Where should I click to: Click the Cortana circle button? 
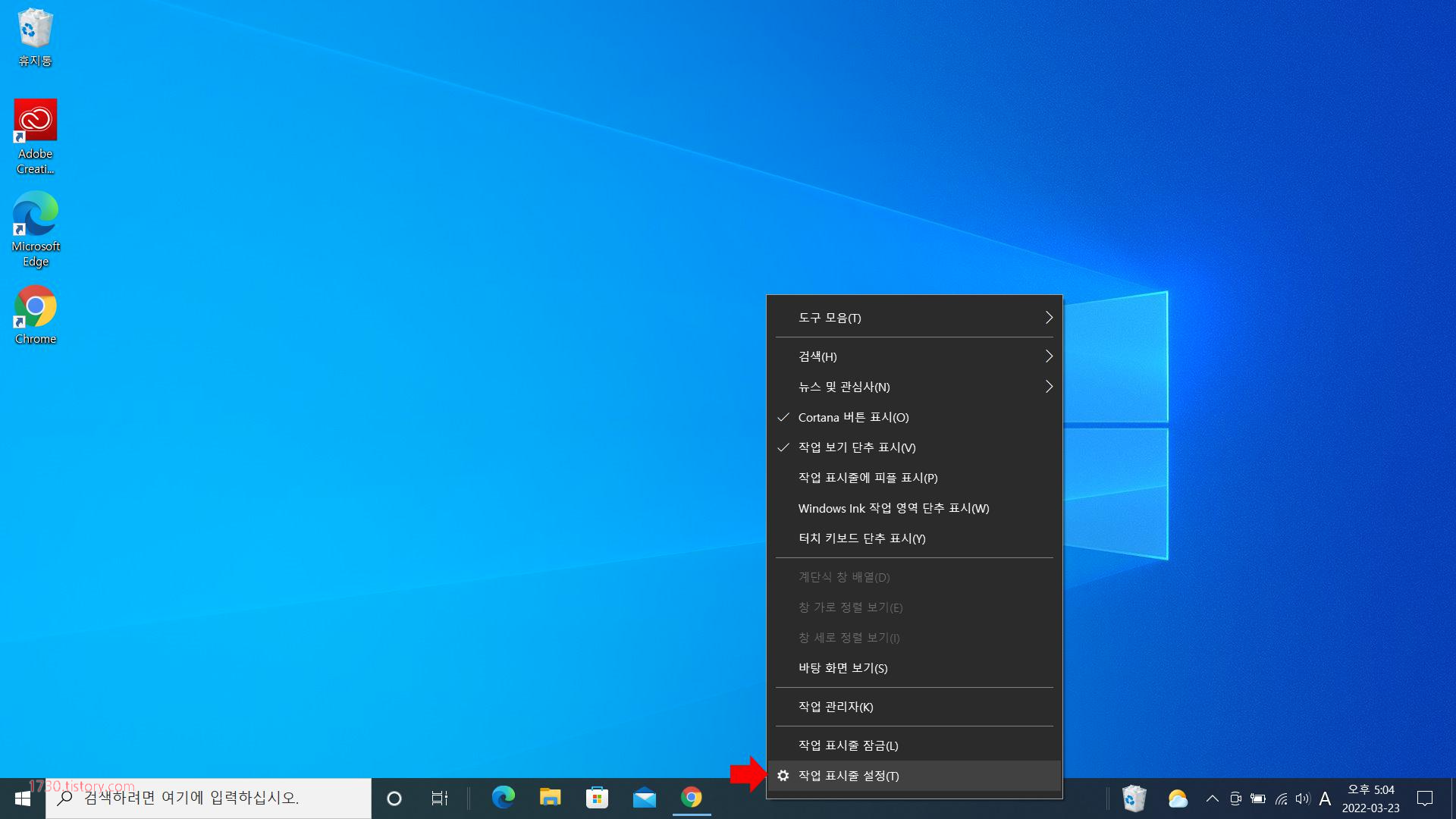[x=394, y=799]
